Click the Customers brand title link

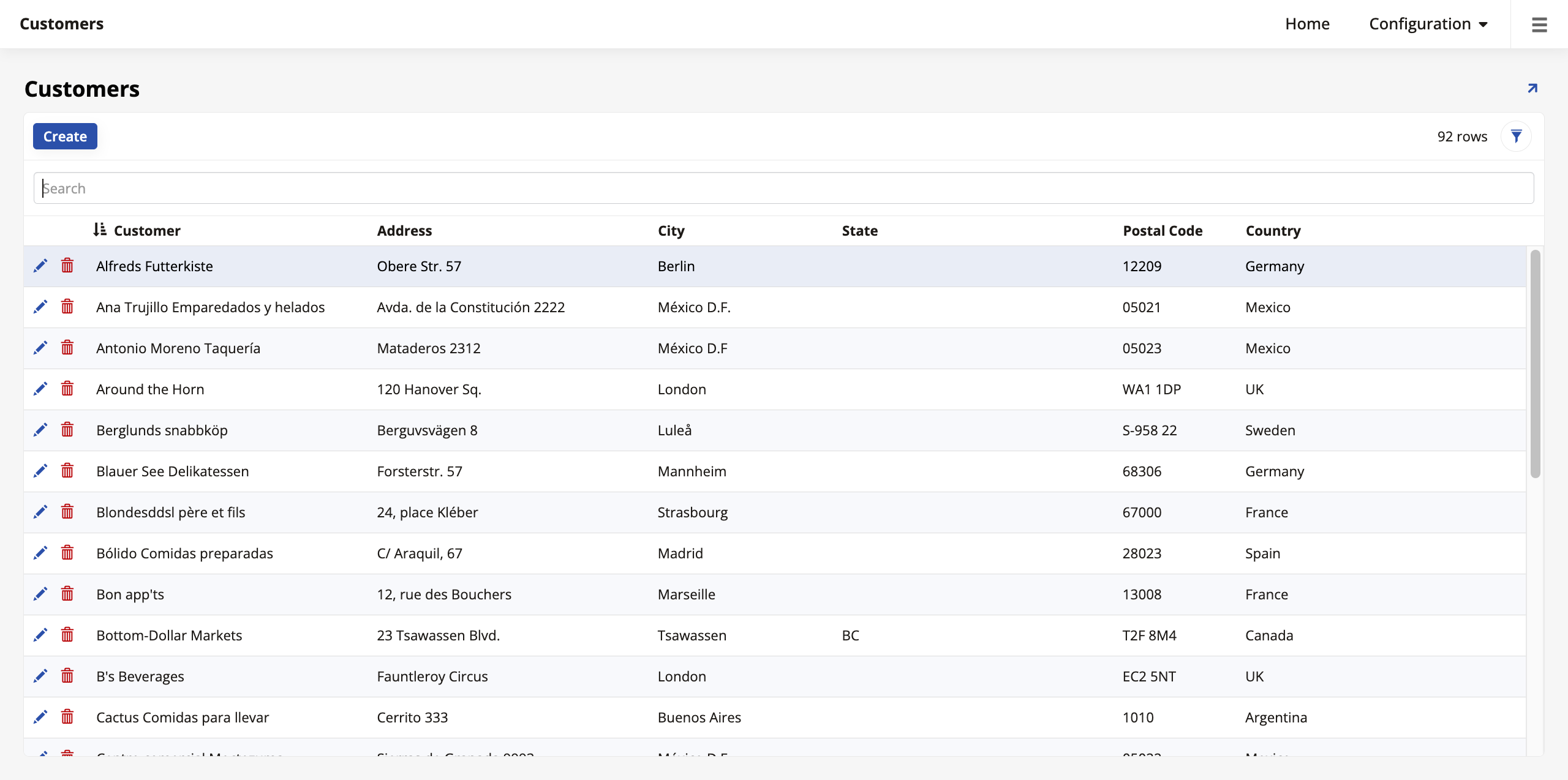(61, 24)
